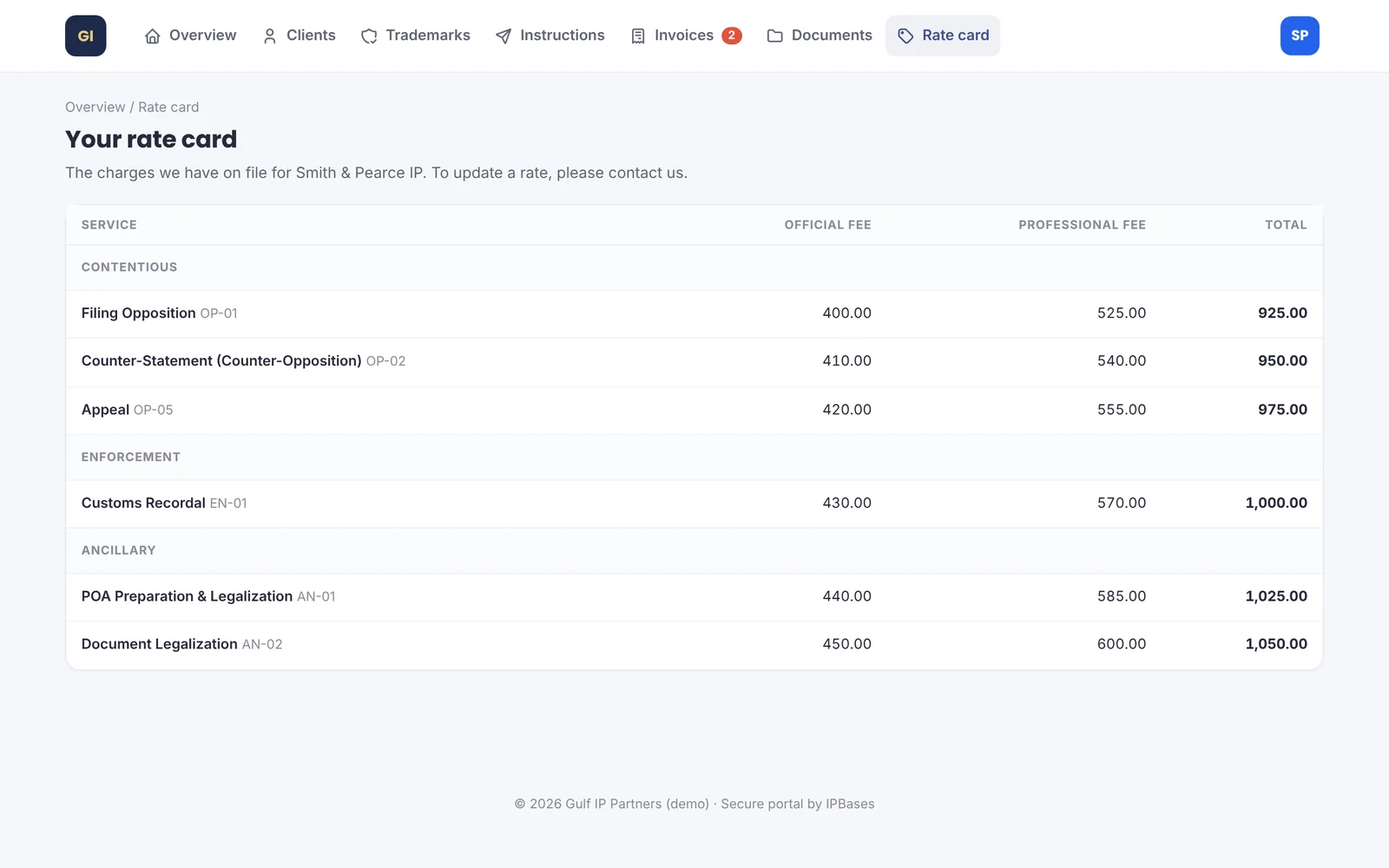Click the Total column header
Screen dimensions: 1389x868
(1286, 225)
